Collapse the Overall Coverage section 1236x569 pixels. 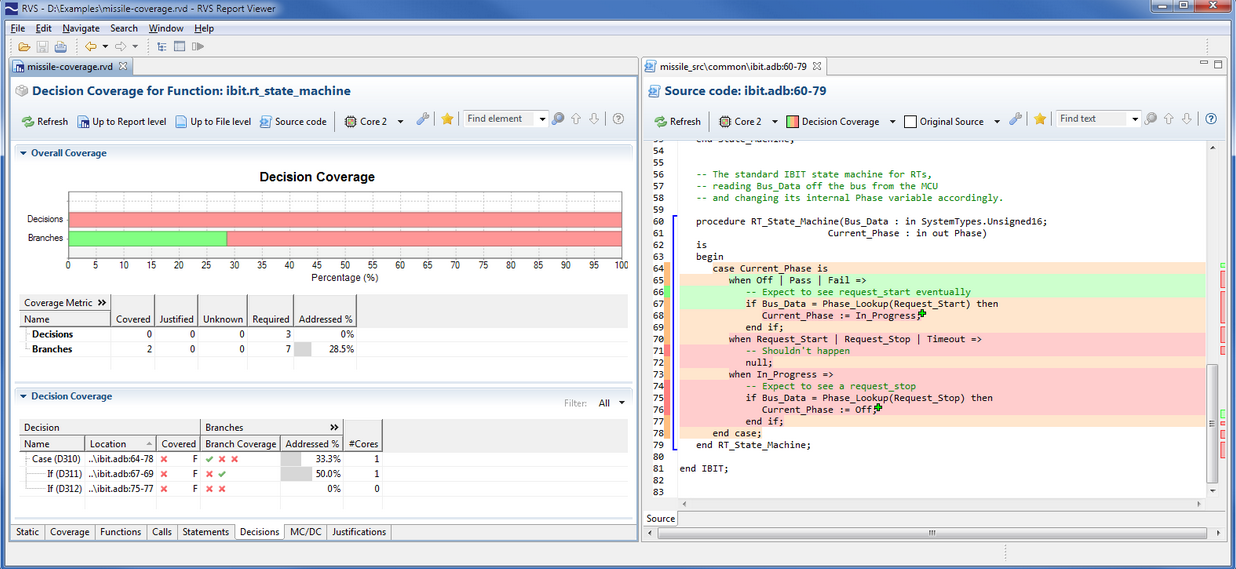[22, 154]
